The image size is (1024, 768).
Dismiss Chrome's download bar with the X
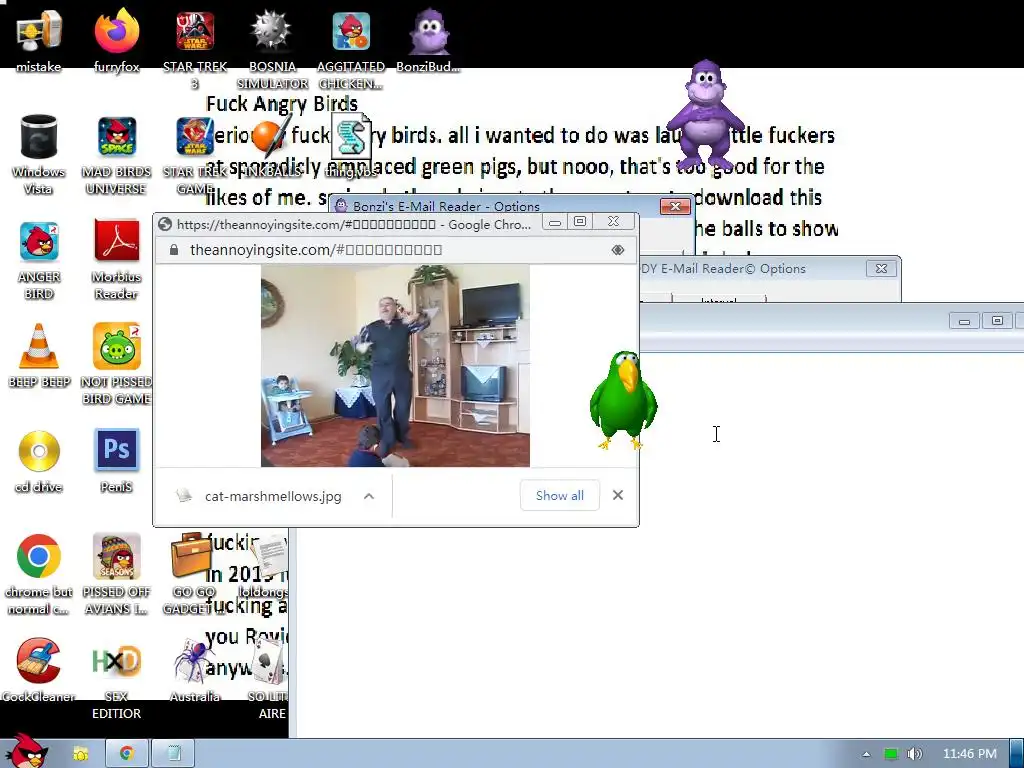(618, 496)
